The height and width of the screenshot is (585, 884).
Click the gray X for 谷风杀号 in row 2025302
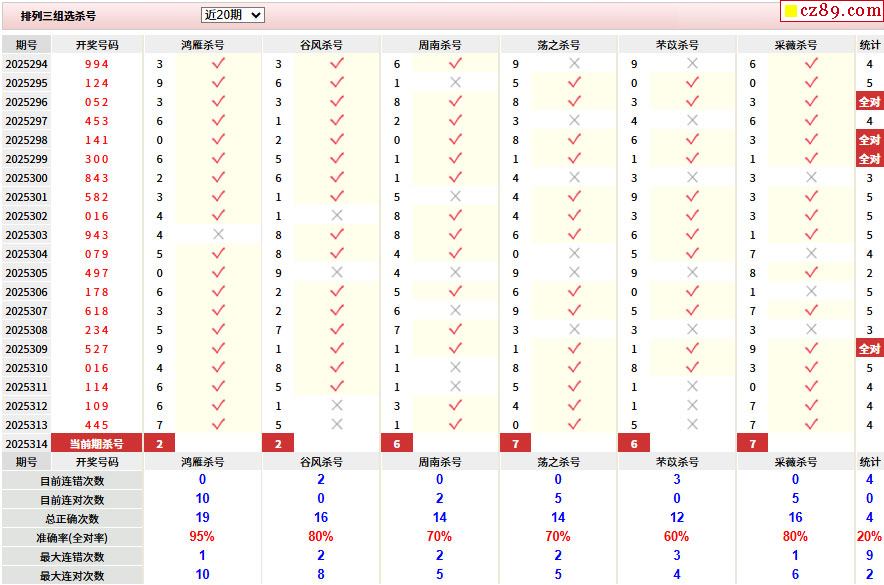tap(337, 216)
